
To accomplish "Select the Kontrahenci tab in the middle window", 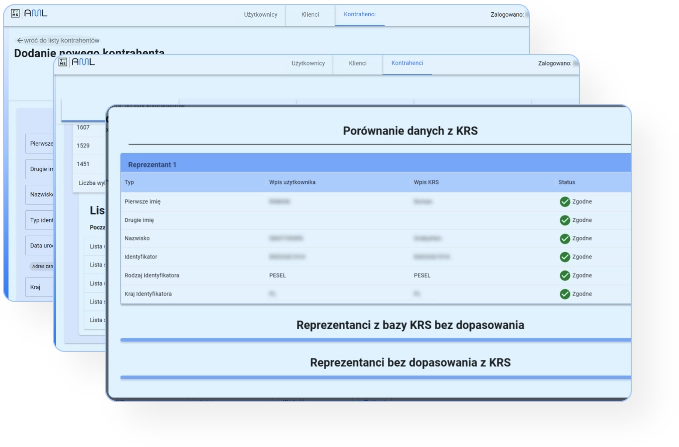I will [407, 63].
